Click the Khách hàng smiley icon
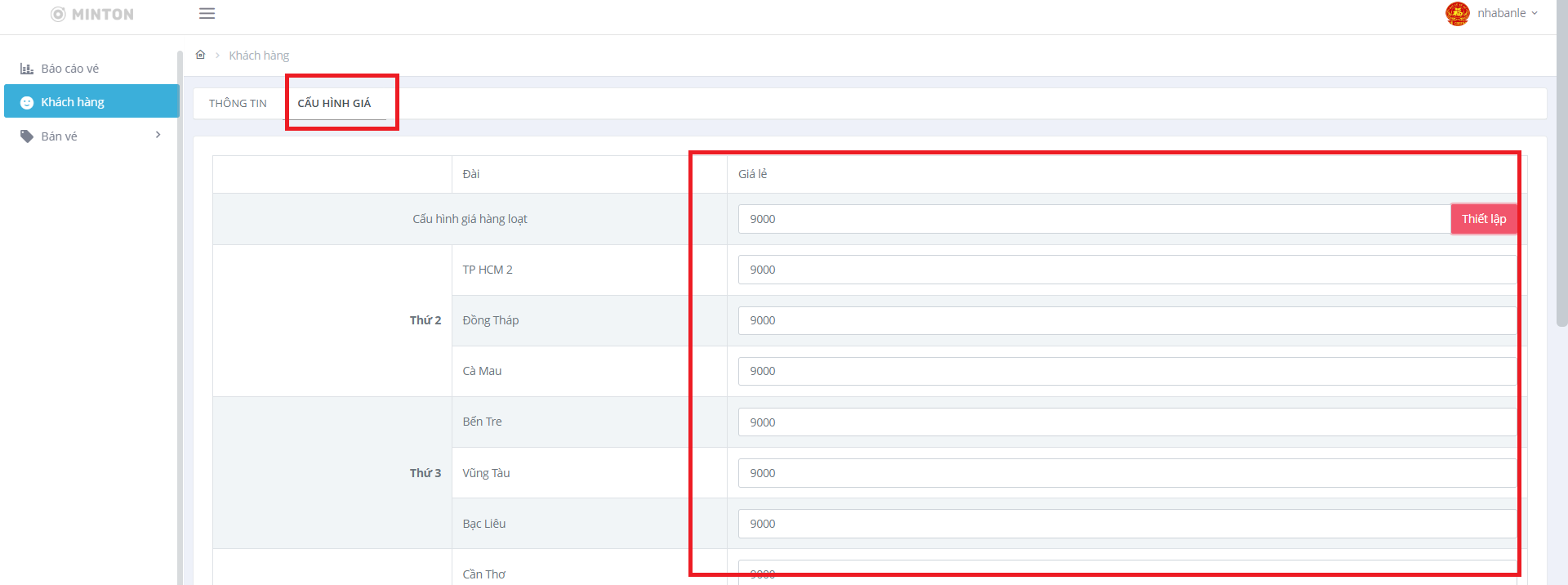 tap(27, 102)
